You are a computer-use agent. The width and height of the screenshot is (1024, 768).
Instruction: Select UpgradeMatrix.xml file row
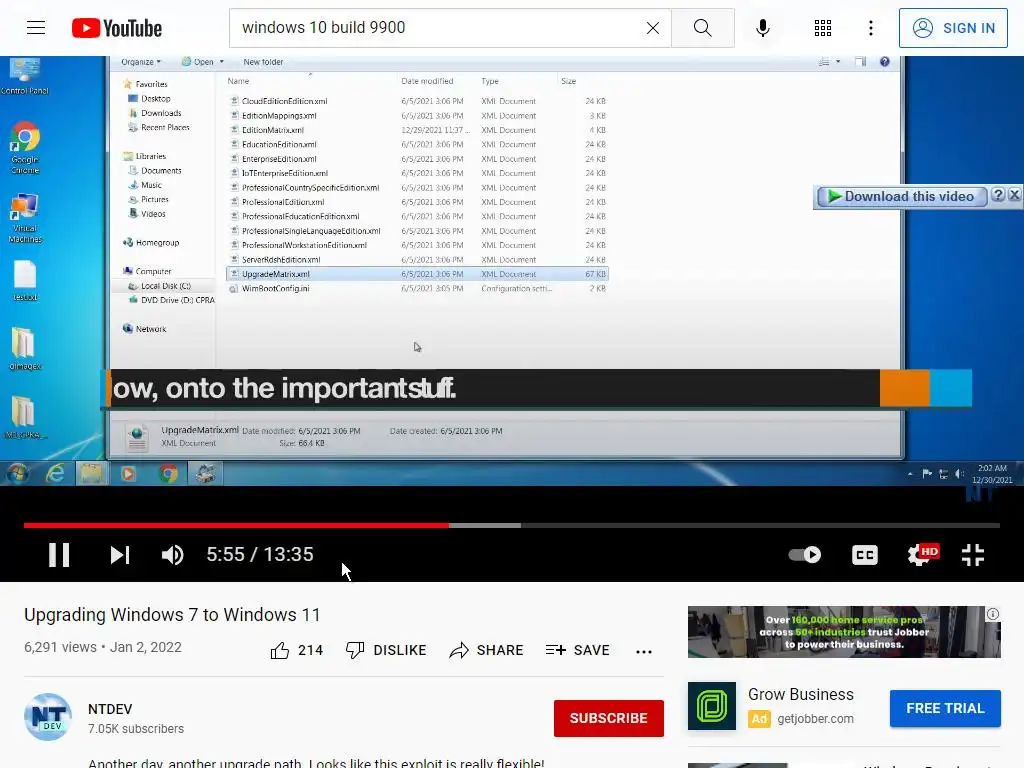[x=417, y=274]
